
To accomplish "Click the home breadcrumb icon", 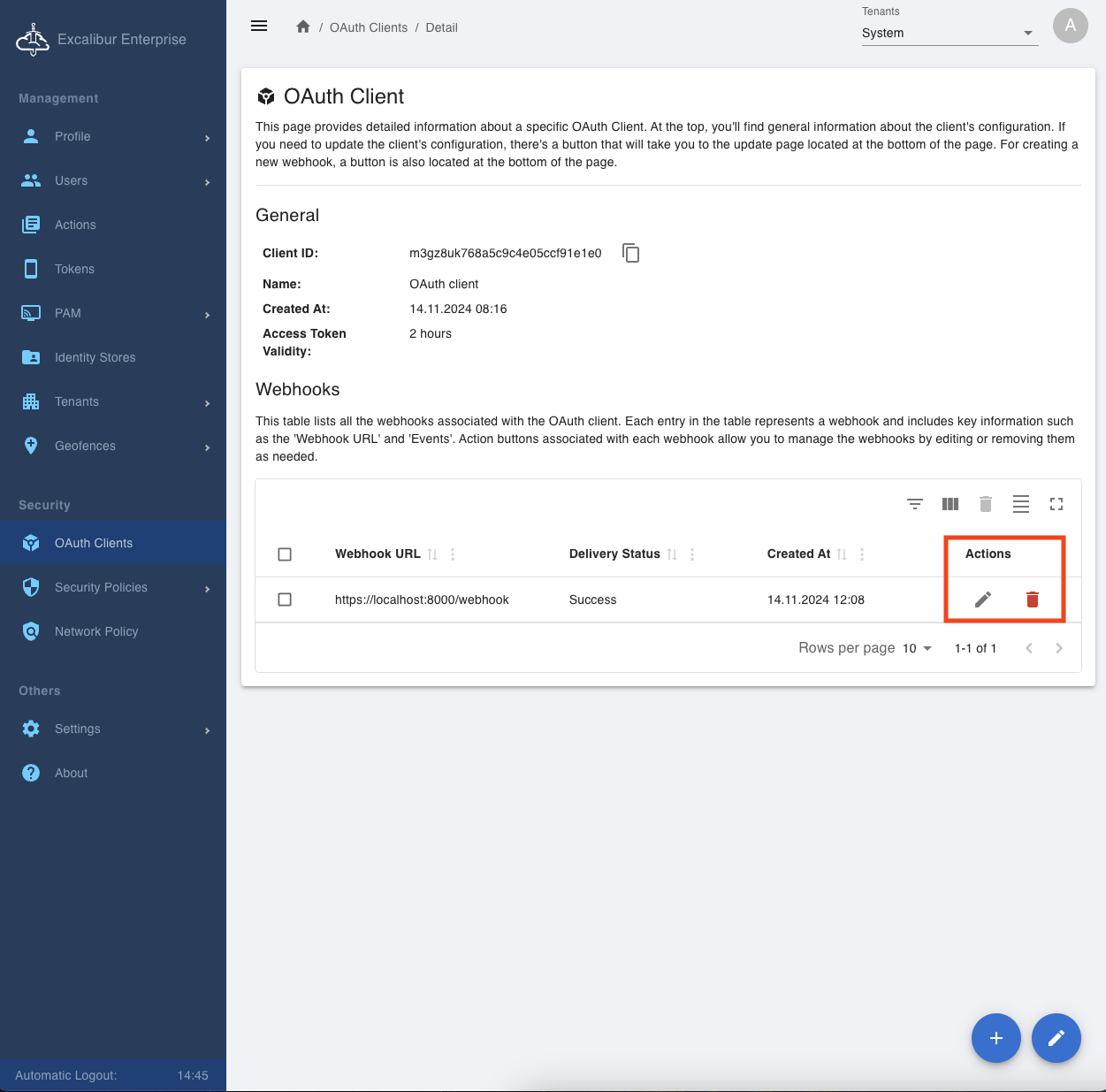I will [303, 27].
